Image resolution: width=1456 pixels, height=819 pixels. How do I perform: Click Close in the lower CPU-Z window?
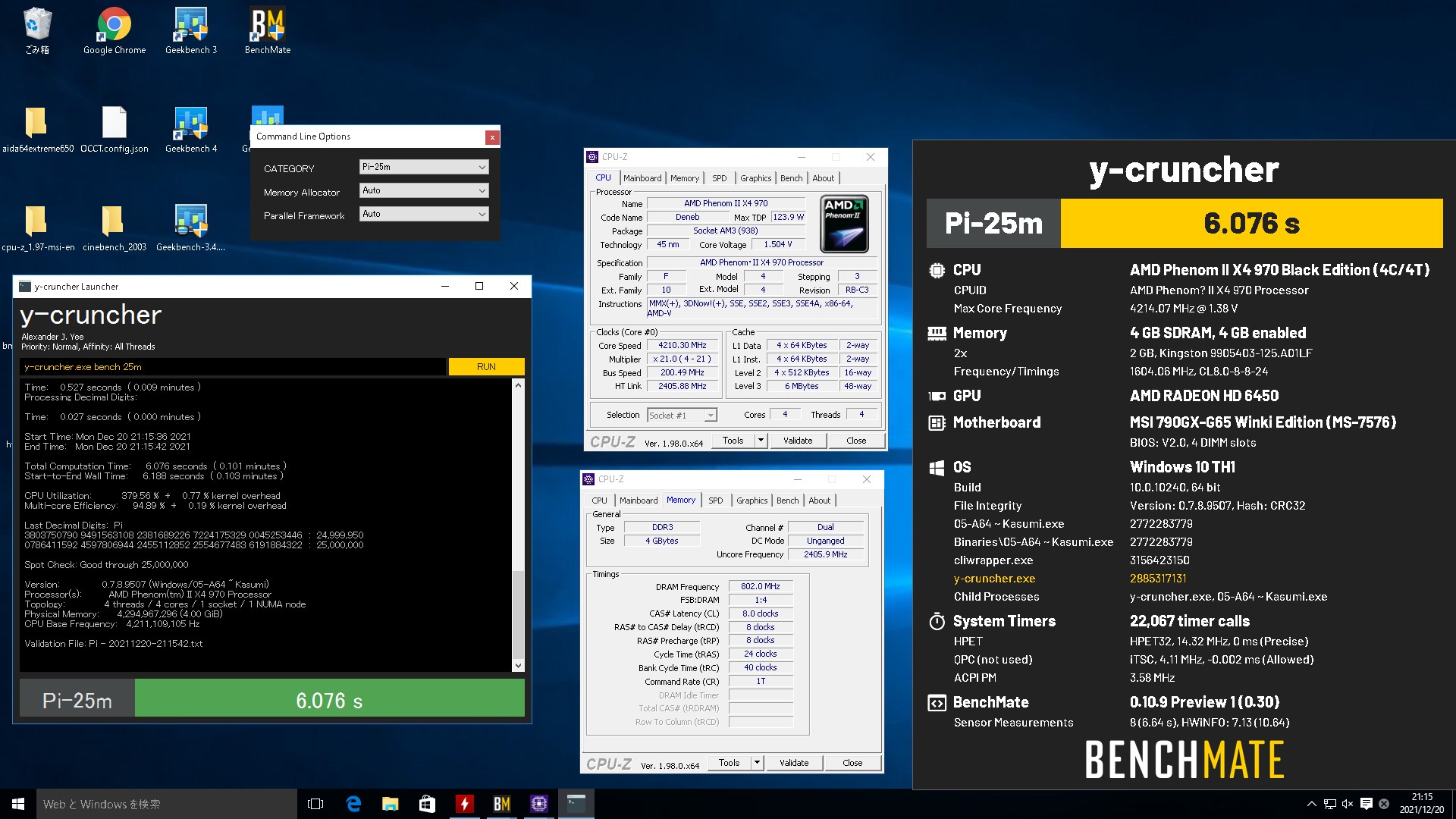pyautogui.click(x=852, y=763)
